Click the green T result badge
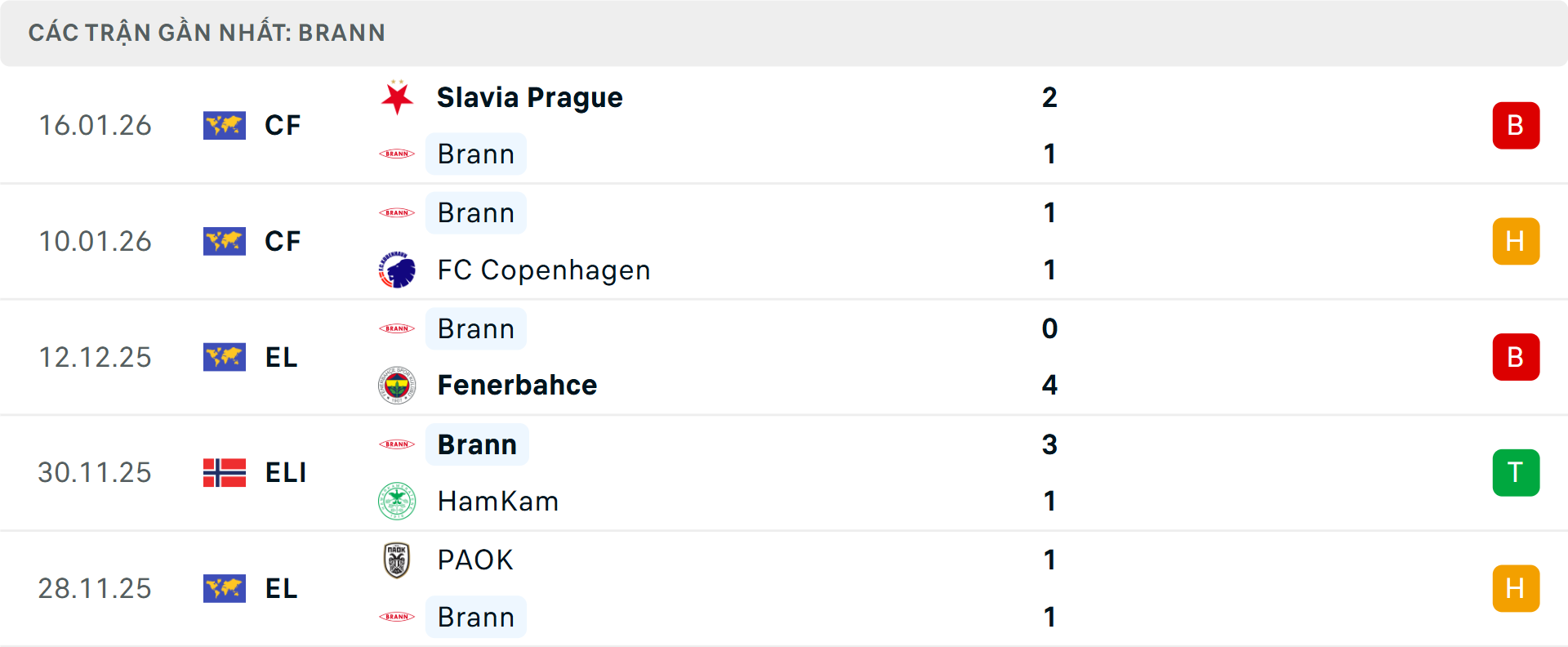This screenshot has width=1568, height=647. tap(1516, 473)
